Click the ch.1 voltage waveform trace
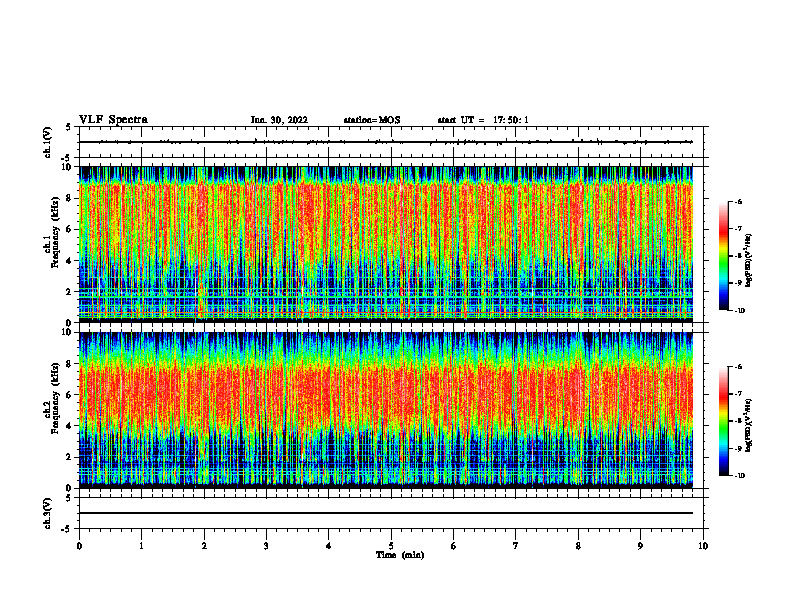Image resolution: width=792 pixels, height=612 pixels. [x=386, y=142]
